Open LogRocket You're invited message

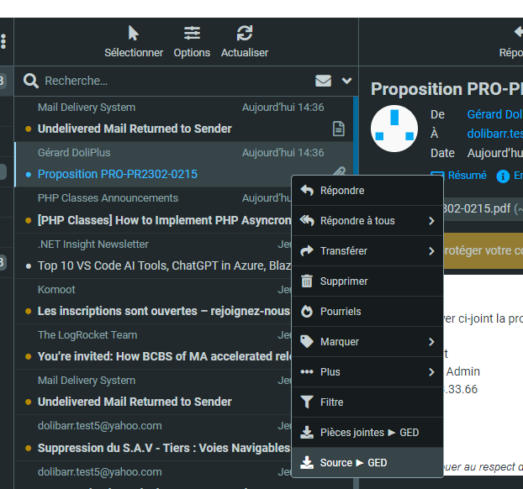(153, 346)
